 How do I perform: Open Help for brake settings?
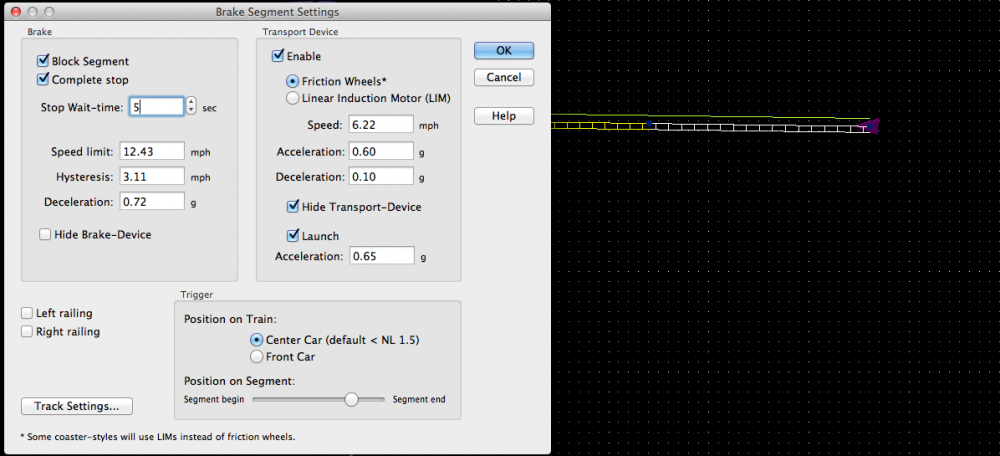point(503,116)
